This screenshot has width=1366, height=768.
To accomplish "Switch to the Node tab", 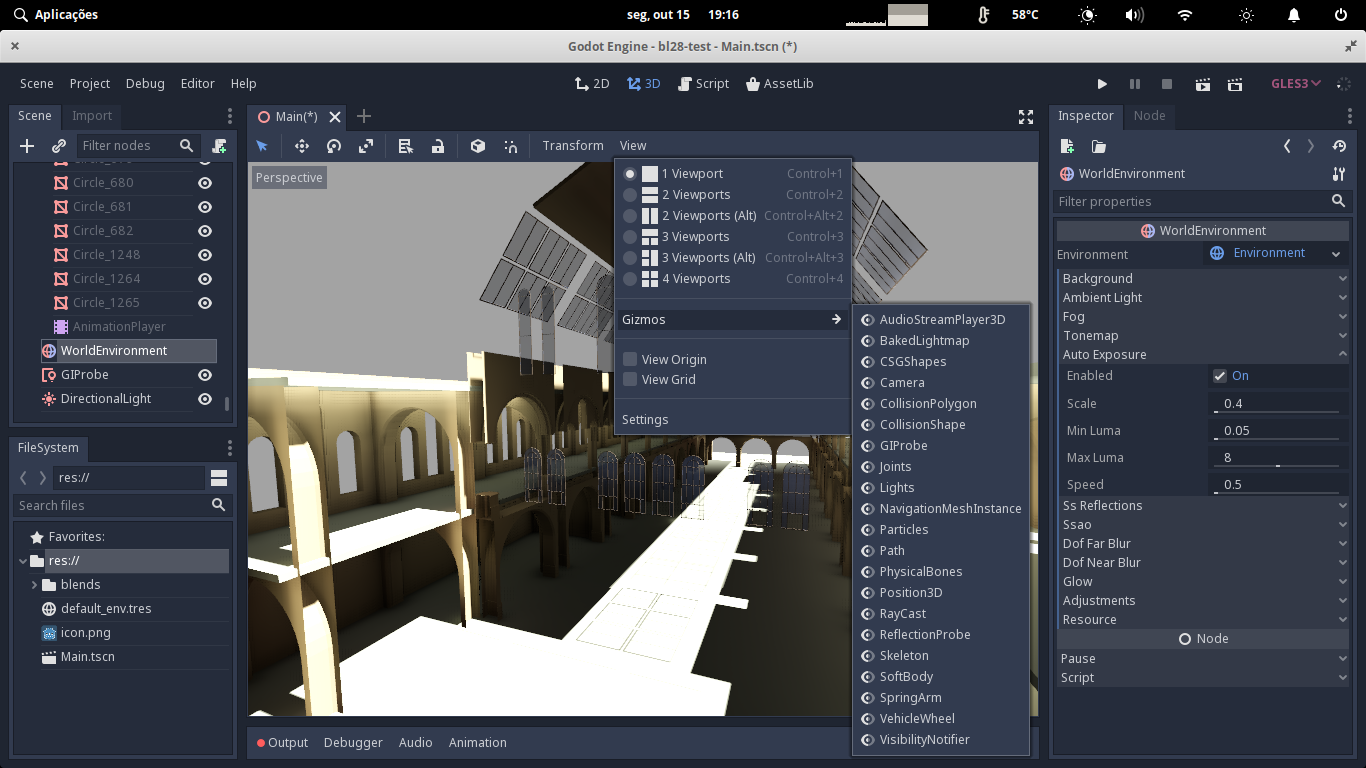I will (1149, 116).
